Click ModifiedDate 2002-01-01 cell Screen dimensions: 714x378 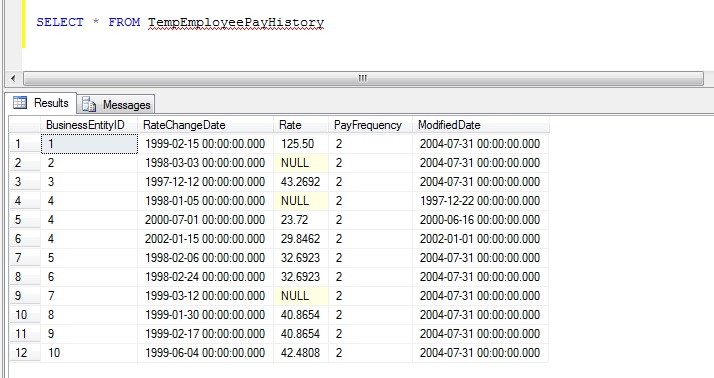pyautogui.click(x=480, y=239)
